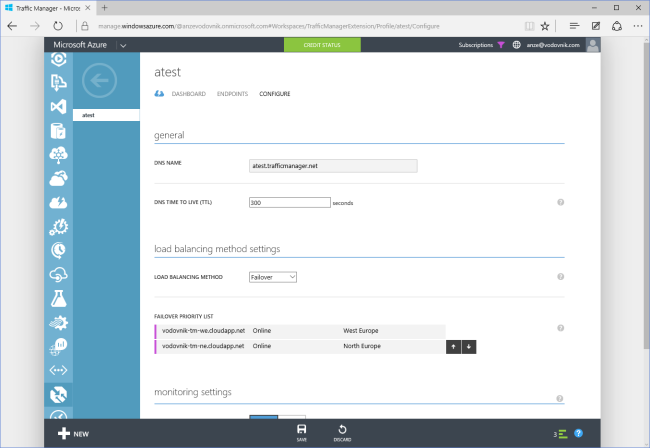Open the Machine Learning flask icon
The width and height of the screenshot is (650, 448).
click(x=58, y=298)
